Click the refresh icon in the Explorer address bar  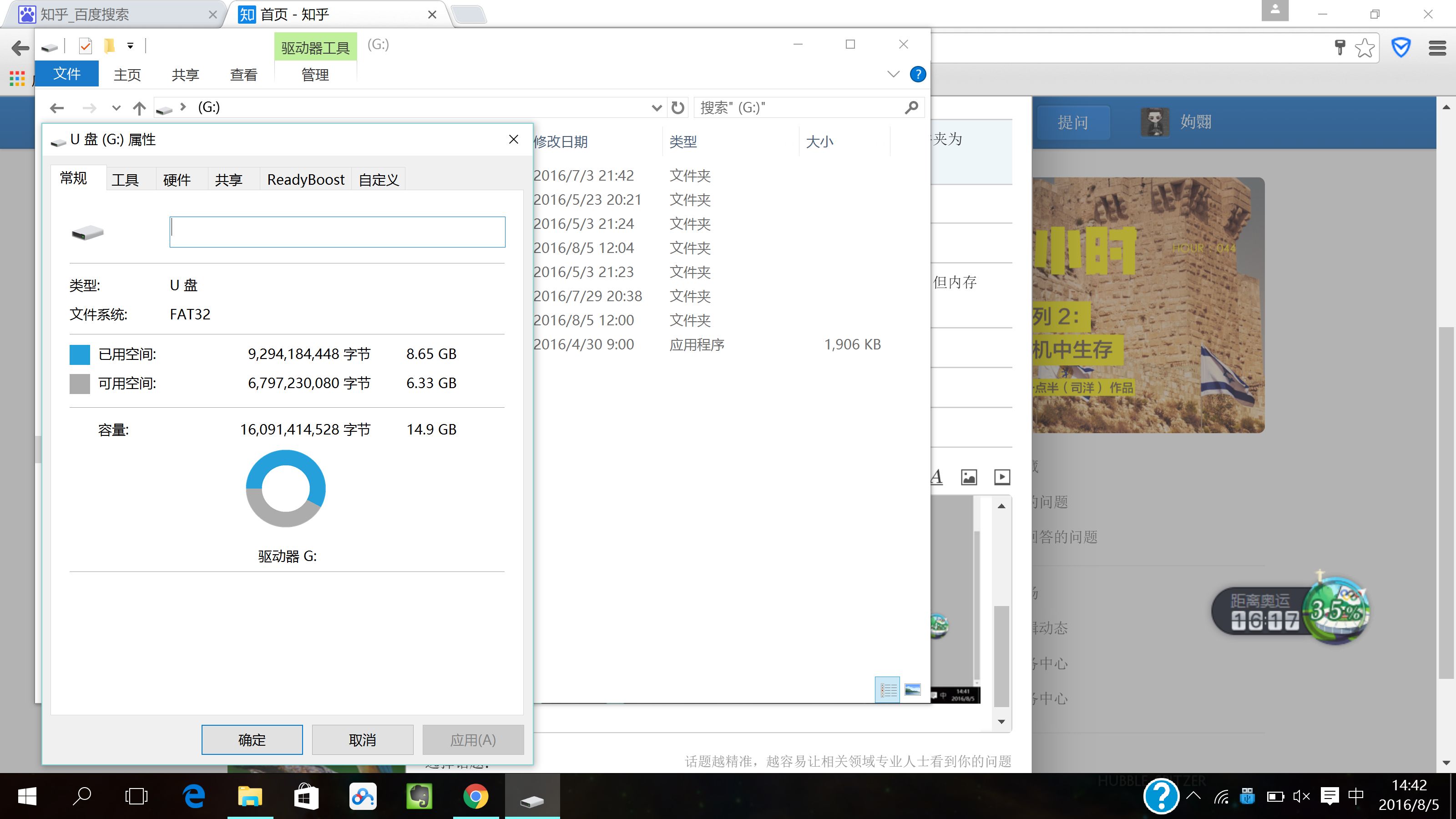coord(677,107)
